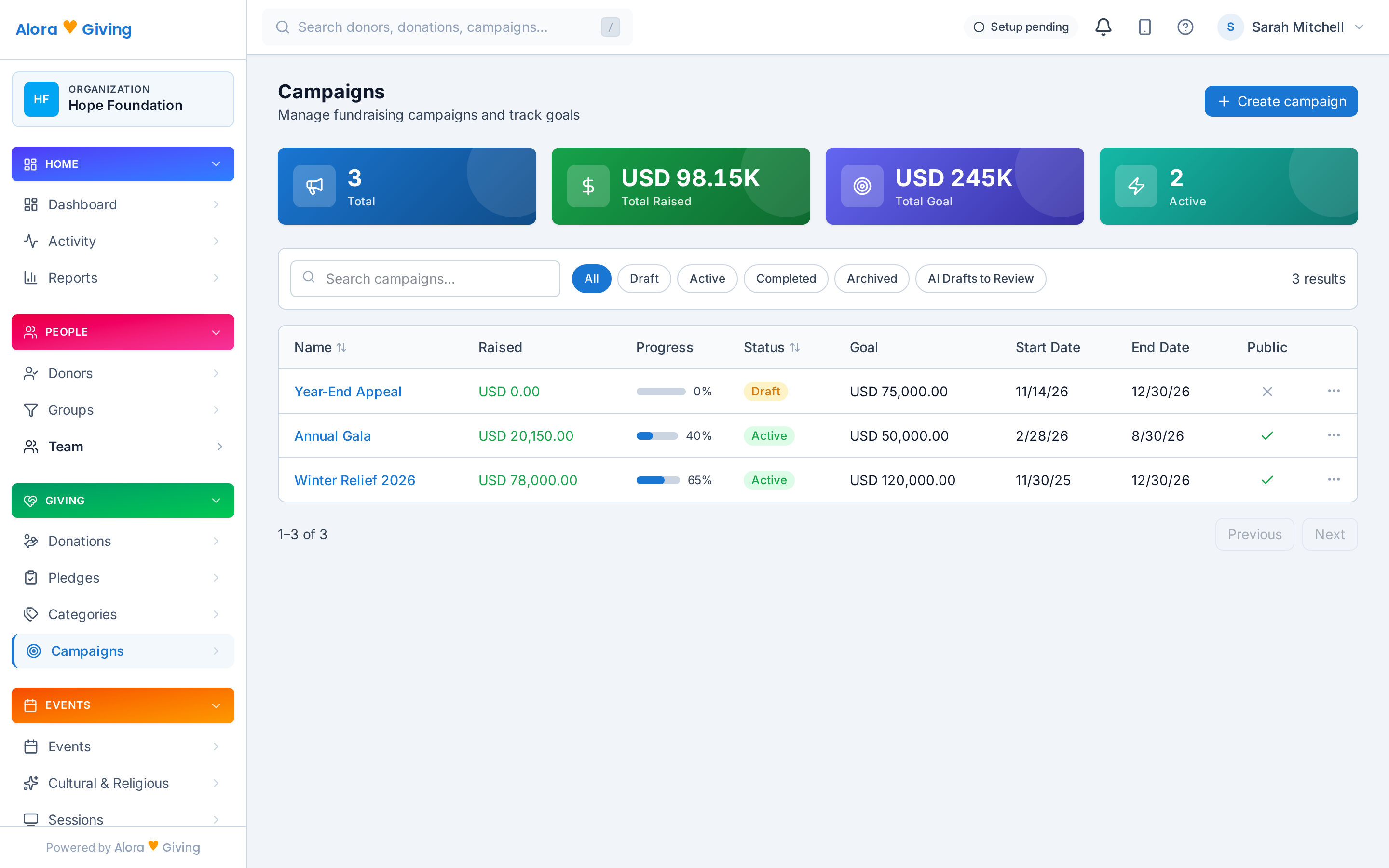
Task: Open row actions for Year-End Appeal
Action: pyautogui.click(x=1334, y=391)
